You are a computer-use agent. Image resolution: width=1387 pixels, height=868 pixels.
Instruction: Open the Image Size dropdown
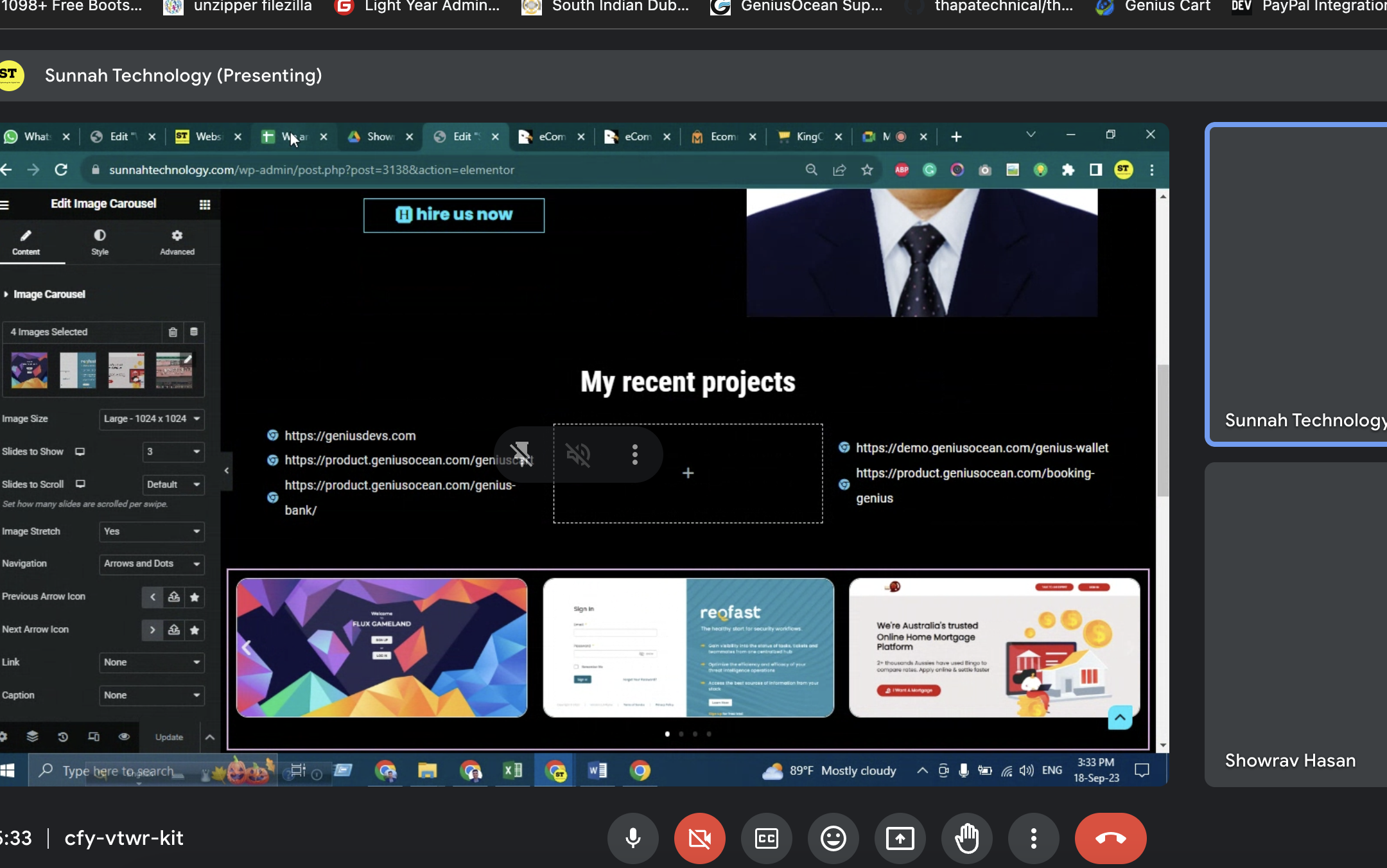(152, 419)
